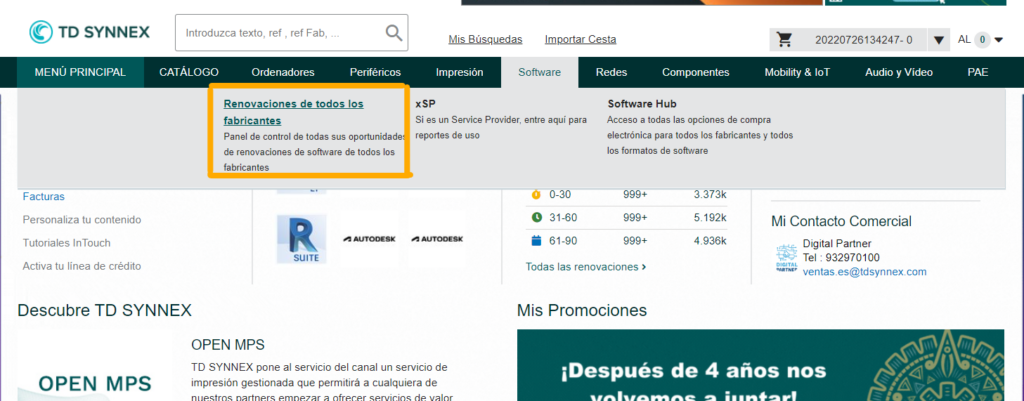
Task: Select the Periféricos menu item
Action: (375, 72)
